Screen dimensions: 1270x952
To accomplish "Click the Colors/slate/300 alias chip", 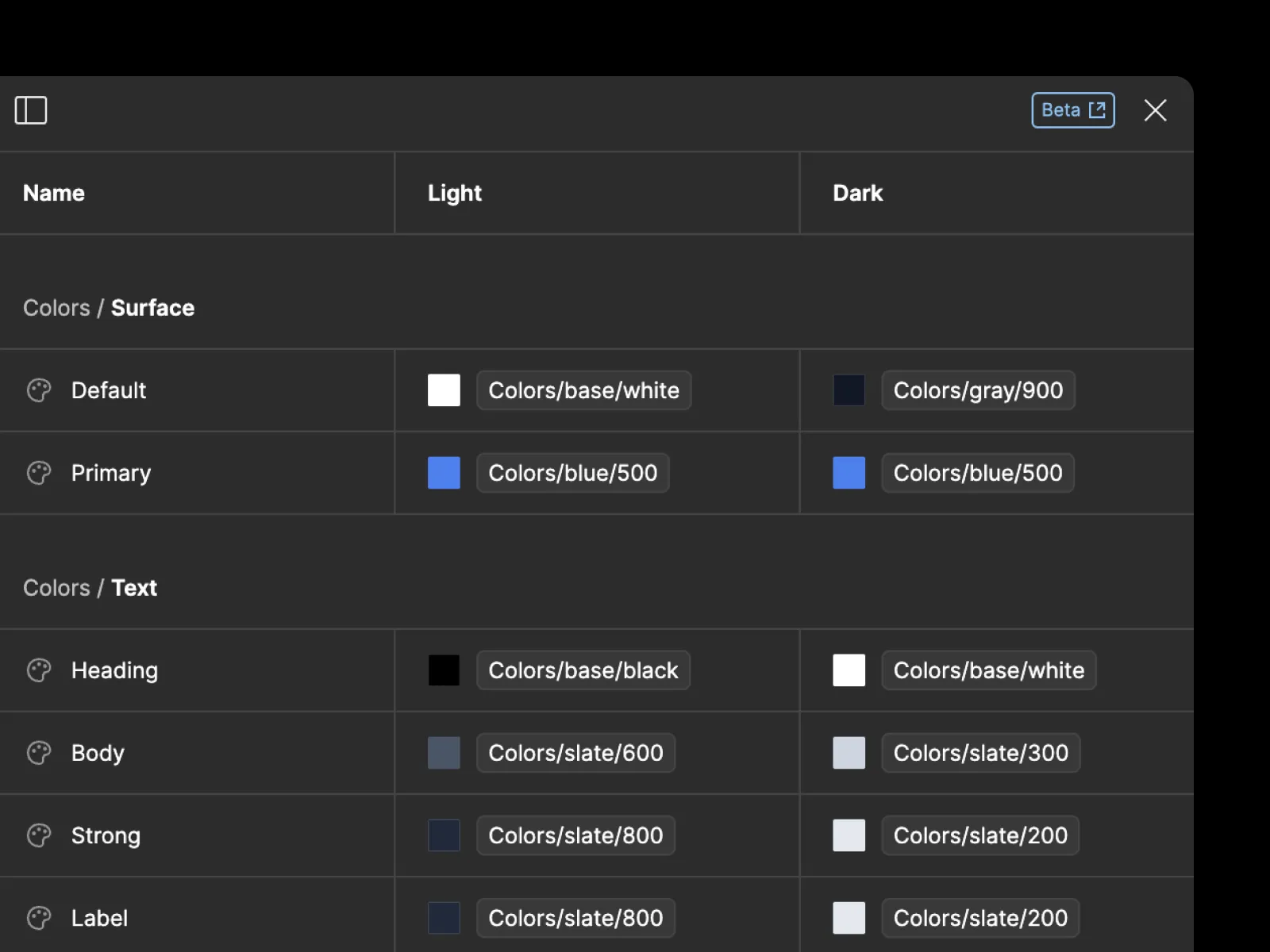I will [x=980, y=753].
